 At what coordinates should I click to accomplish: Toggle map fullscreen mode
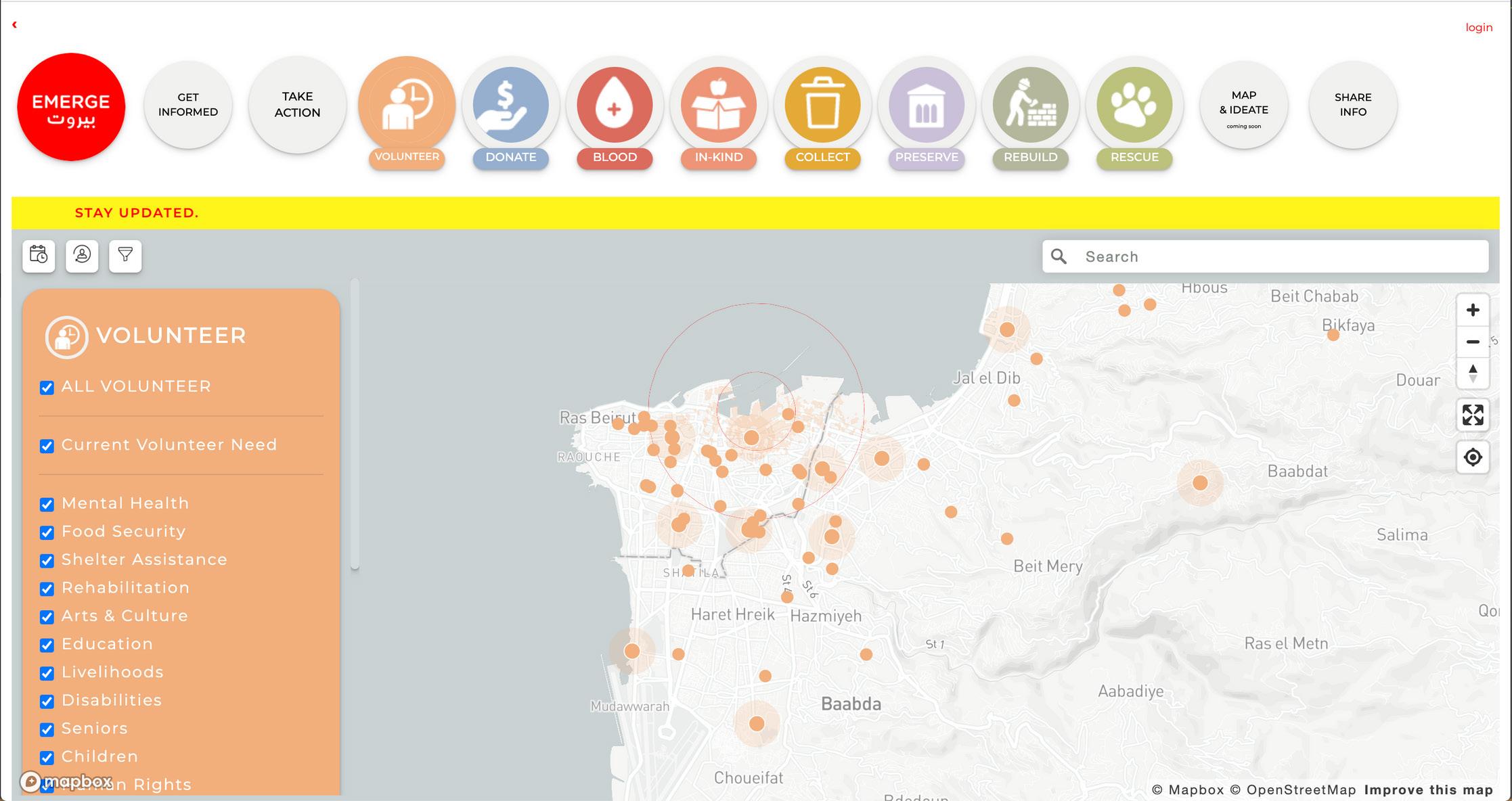(1473, 415)
